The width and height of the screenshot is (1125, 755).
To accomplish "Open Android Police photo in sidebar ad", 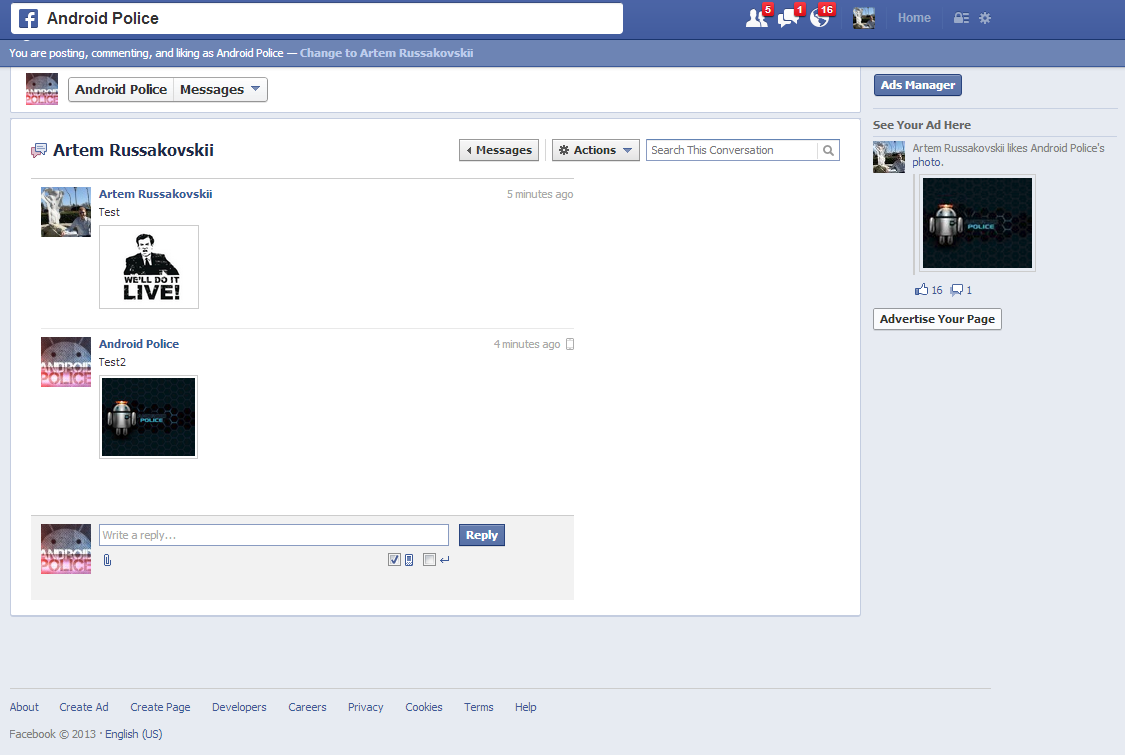I will tap(976, 223).
